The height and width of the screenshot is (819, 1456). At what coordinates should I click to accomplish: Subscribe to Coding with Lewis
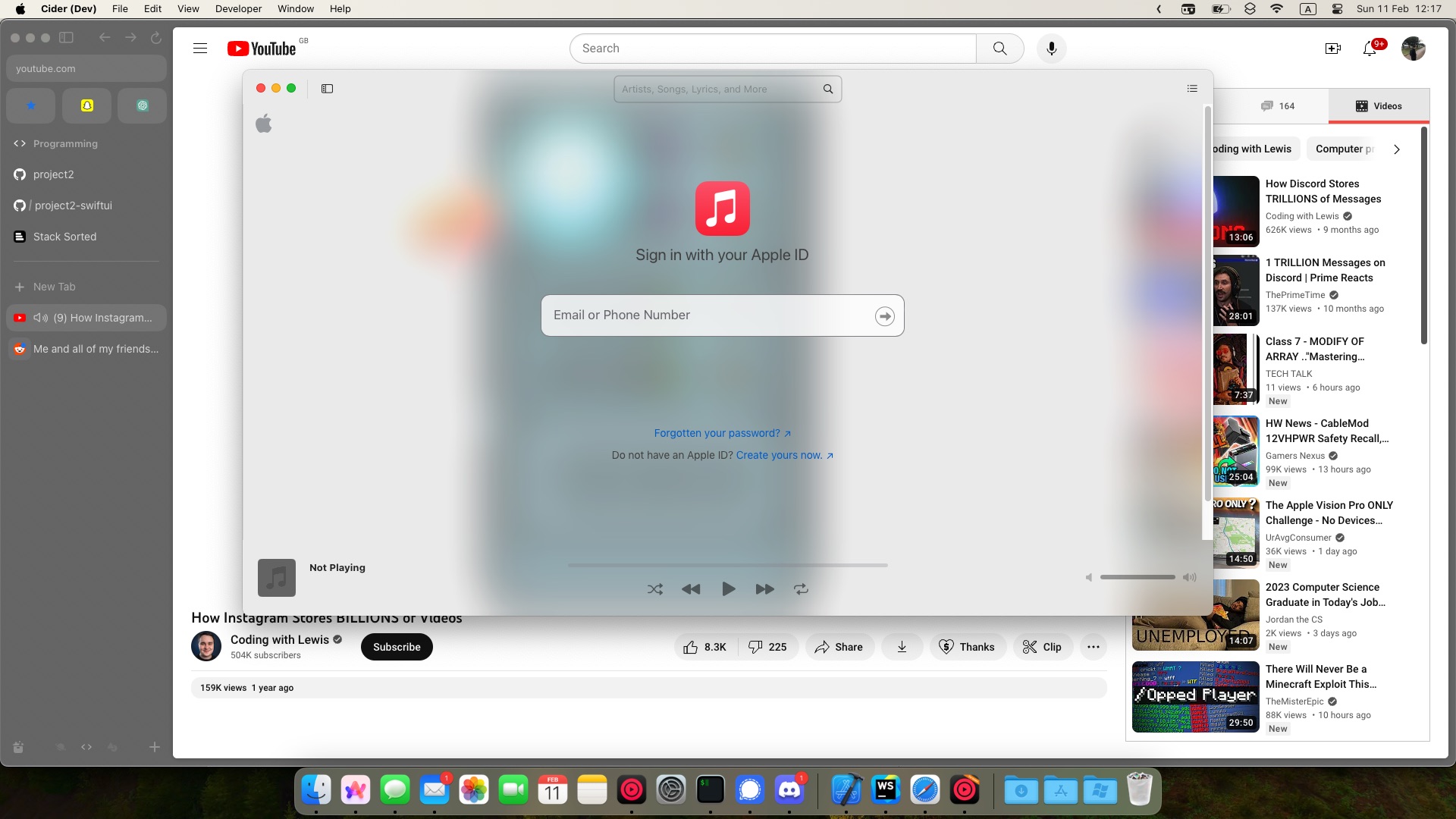pos(397,647)
